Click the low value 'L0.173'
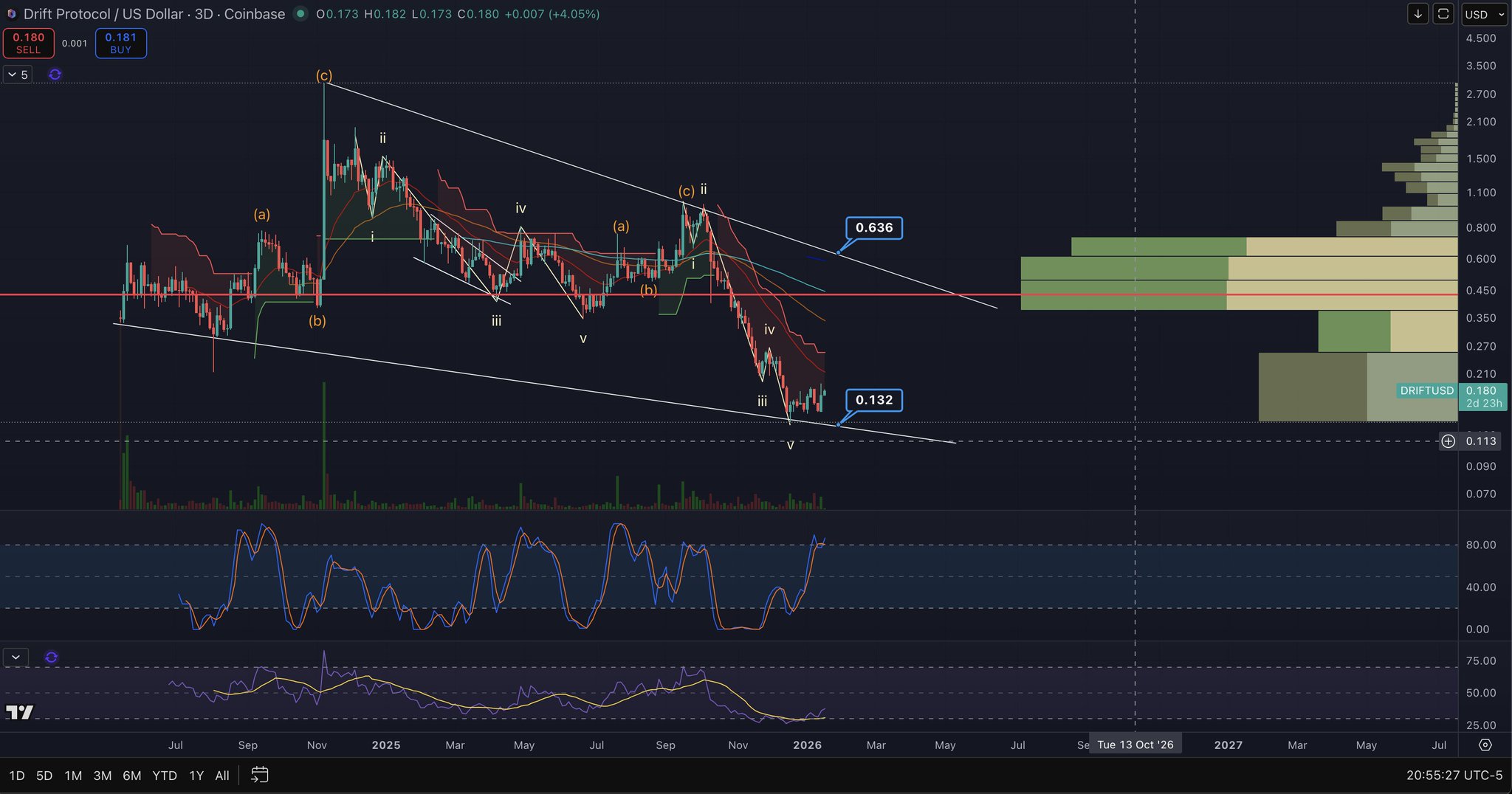This screenshot has width=1512, height=794. coord(431,14)
